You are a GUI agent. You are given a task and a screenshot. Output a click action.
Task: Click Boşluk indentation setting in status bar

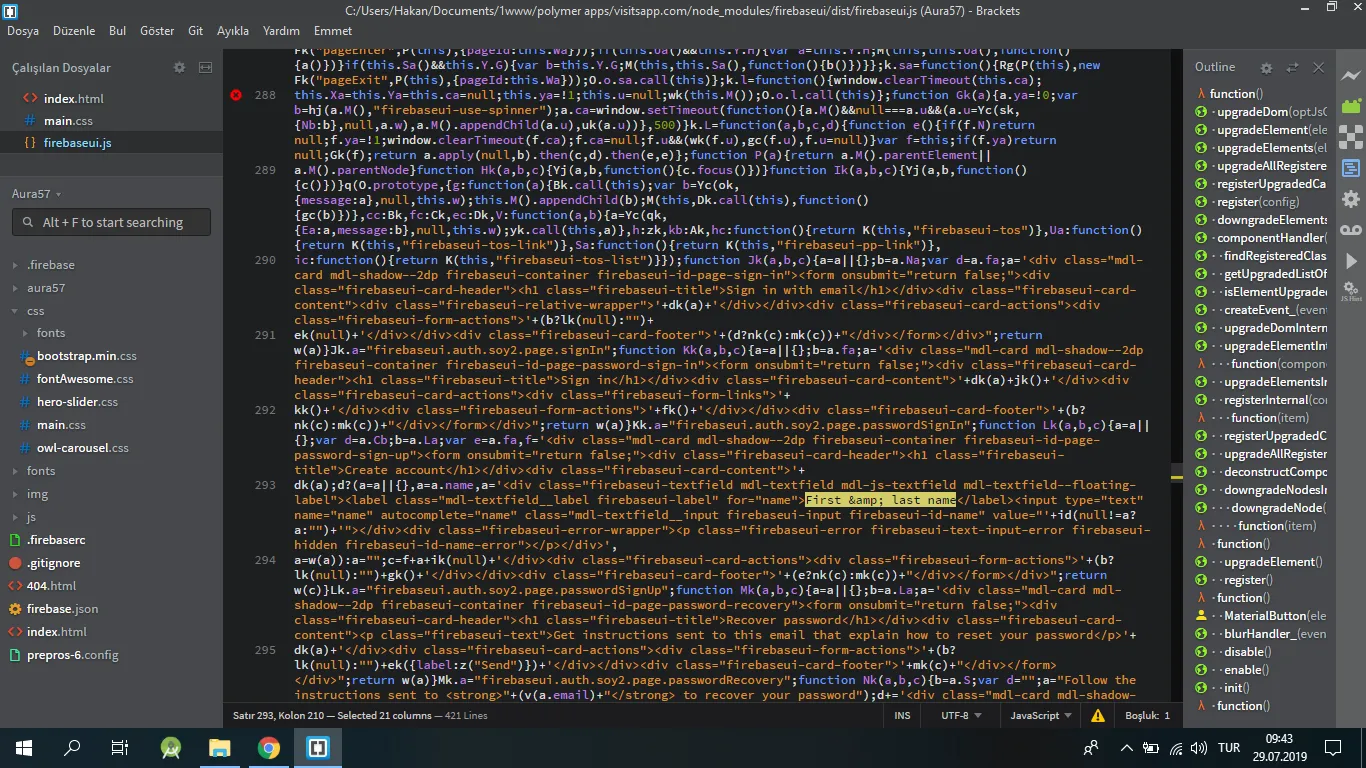click(x=1143, y=716)
